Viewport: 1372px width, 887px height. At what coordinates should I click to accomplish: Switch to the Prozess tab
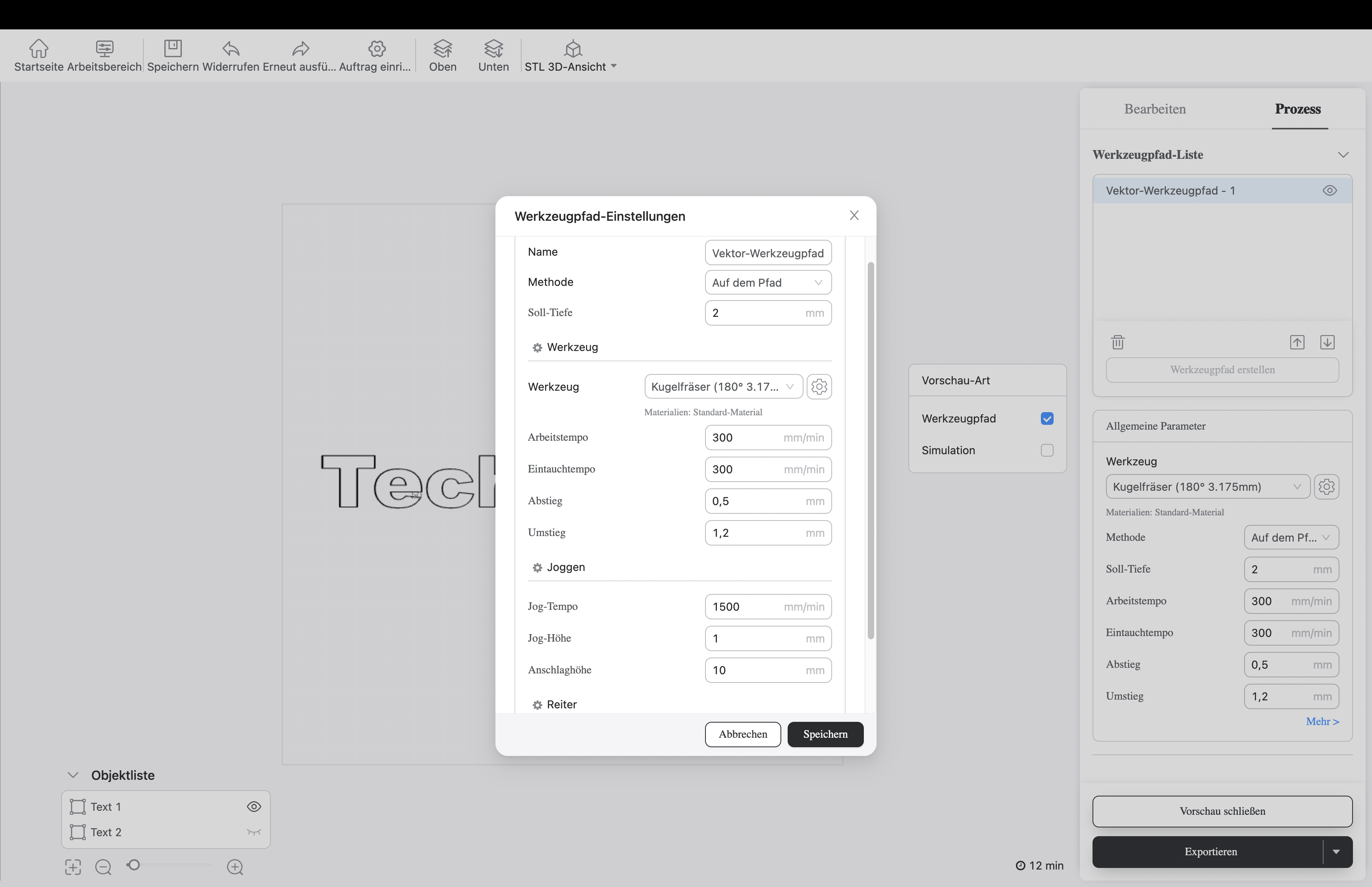click(x=1297, y=109)
